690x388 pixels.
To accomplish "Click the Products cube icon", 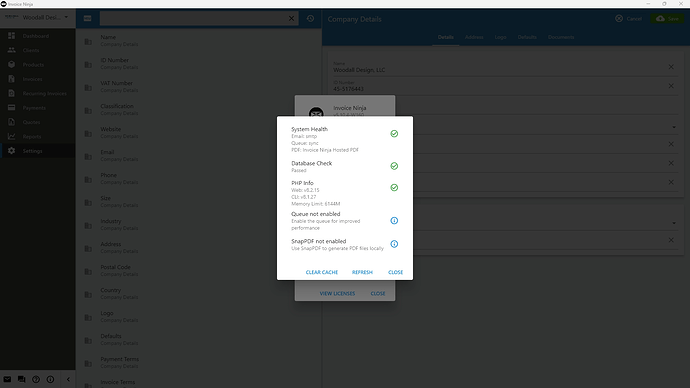I will click(11, 64).
